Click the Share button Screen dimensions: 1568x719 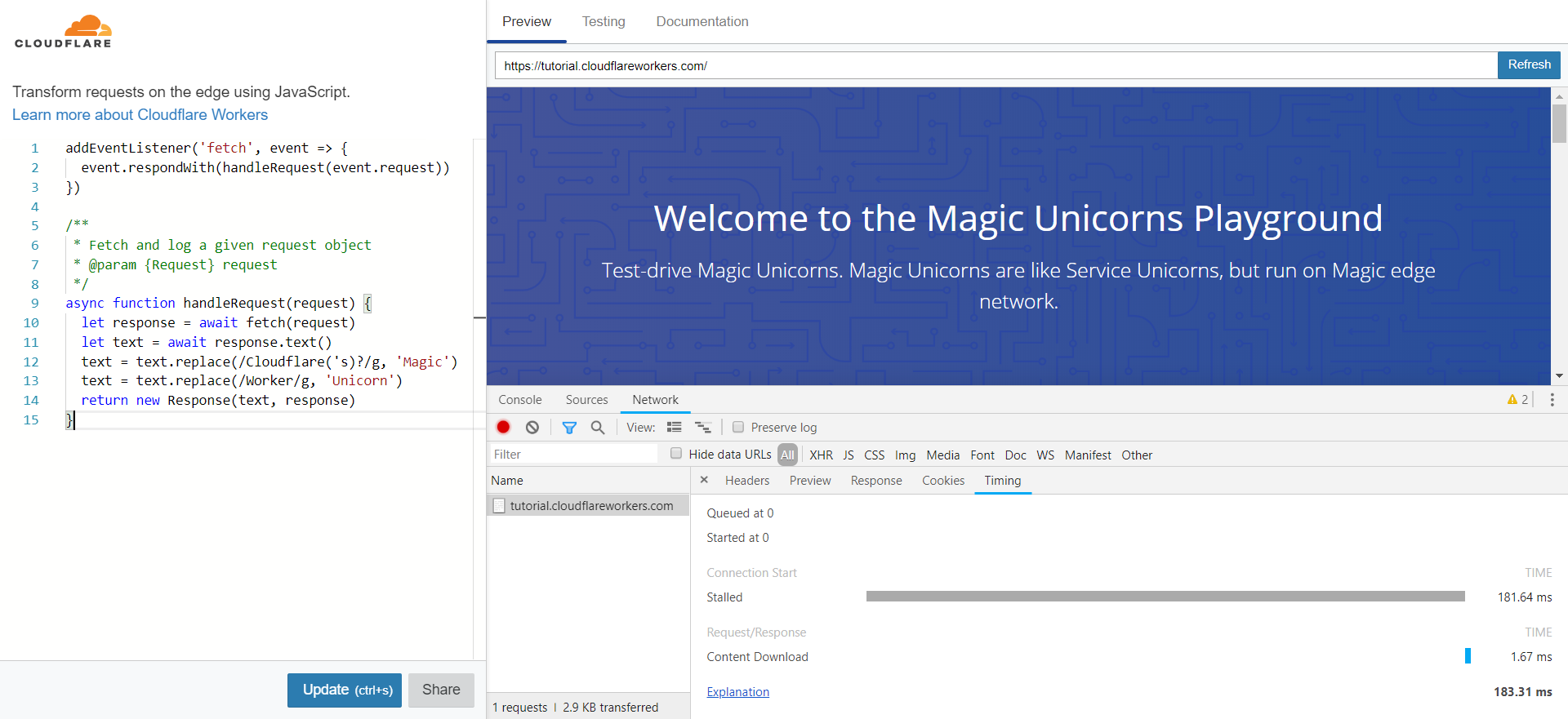pyautogui.click(x=441, y=690)
